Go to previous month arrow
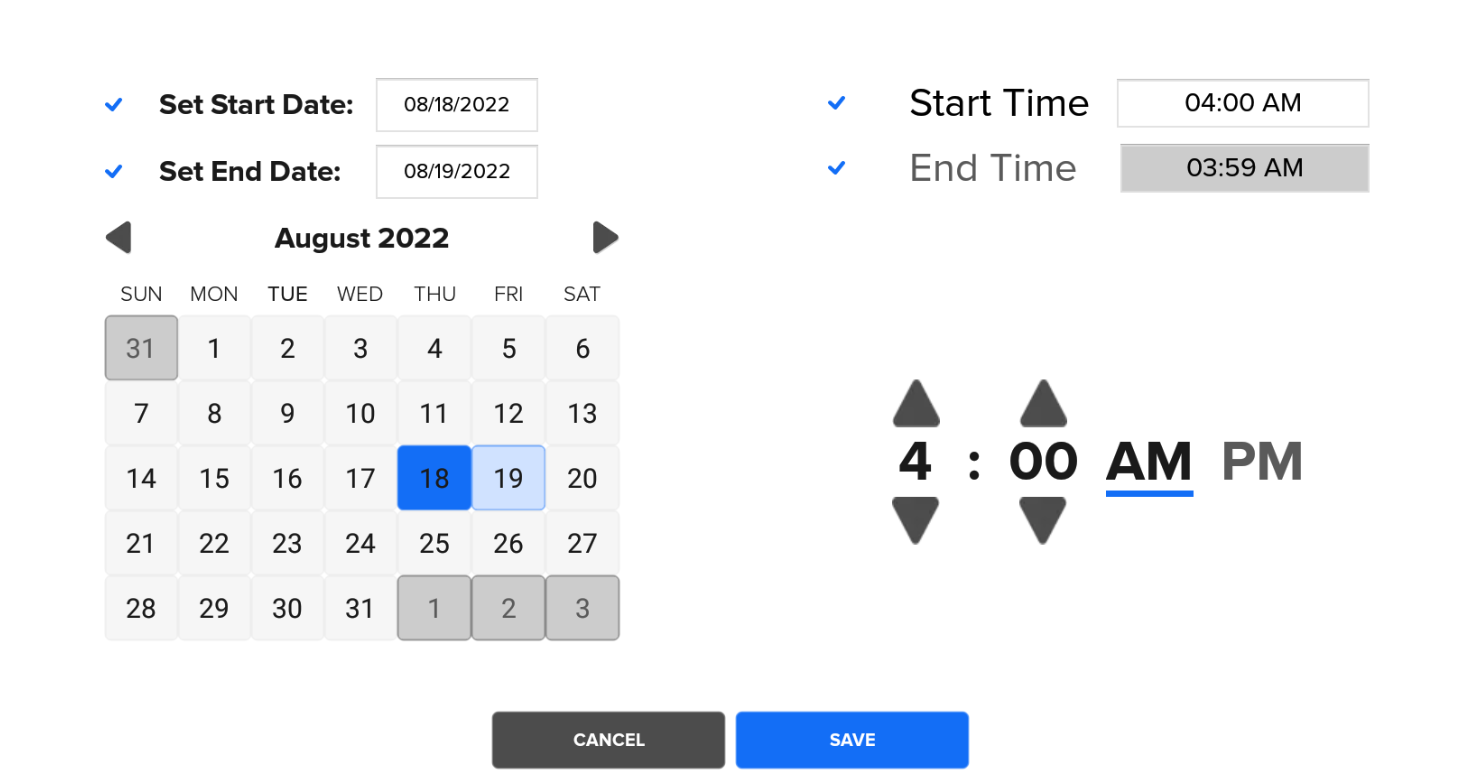The width and height of the screenshot is (1461, 773). tap(118, 238)
